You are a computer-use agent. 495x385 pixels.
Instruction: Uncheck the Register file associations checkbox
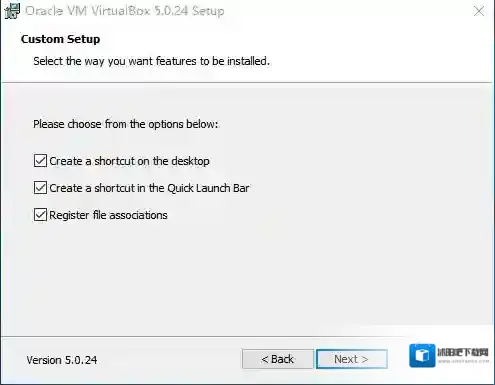[x=40, y=215]
